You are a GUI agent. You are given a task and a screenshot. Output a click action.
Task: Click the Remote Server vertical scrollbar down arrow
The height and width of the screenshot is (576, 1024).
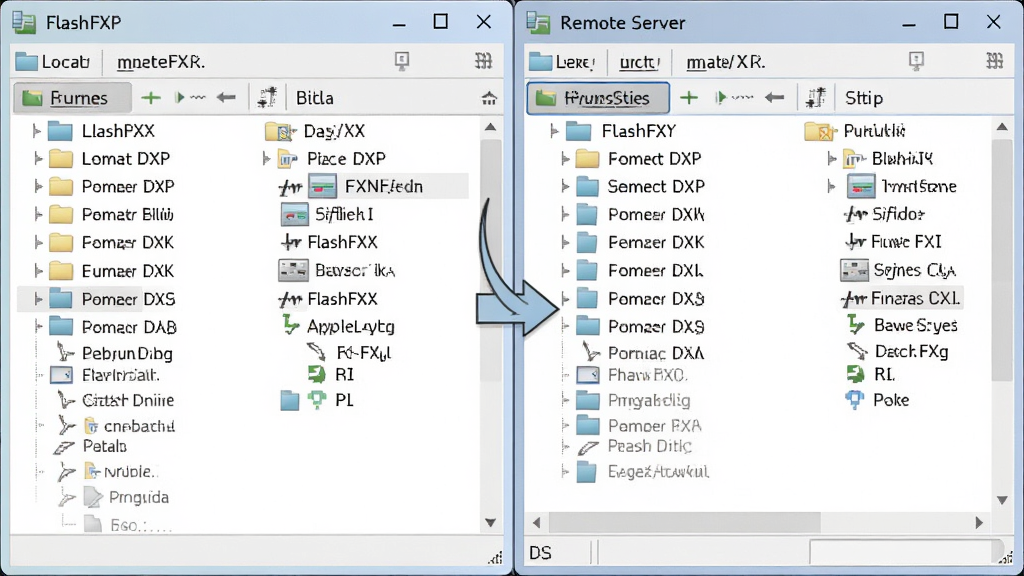pyautogui.click(x=1002, y=500)
